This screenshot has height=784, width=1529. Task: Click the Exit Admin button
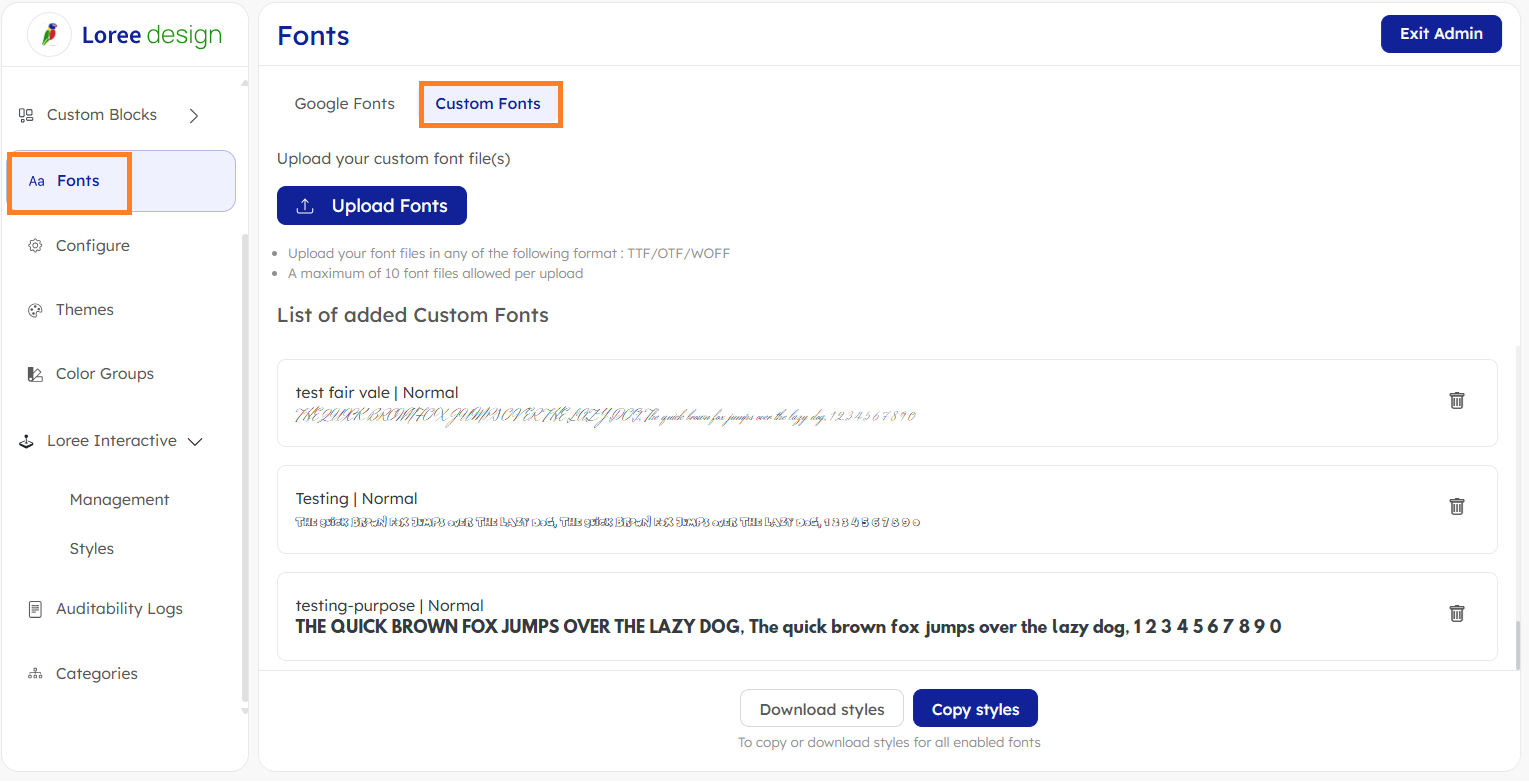coord(1440,34)
